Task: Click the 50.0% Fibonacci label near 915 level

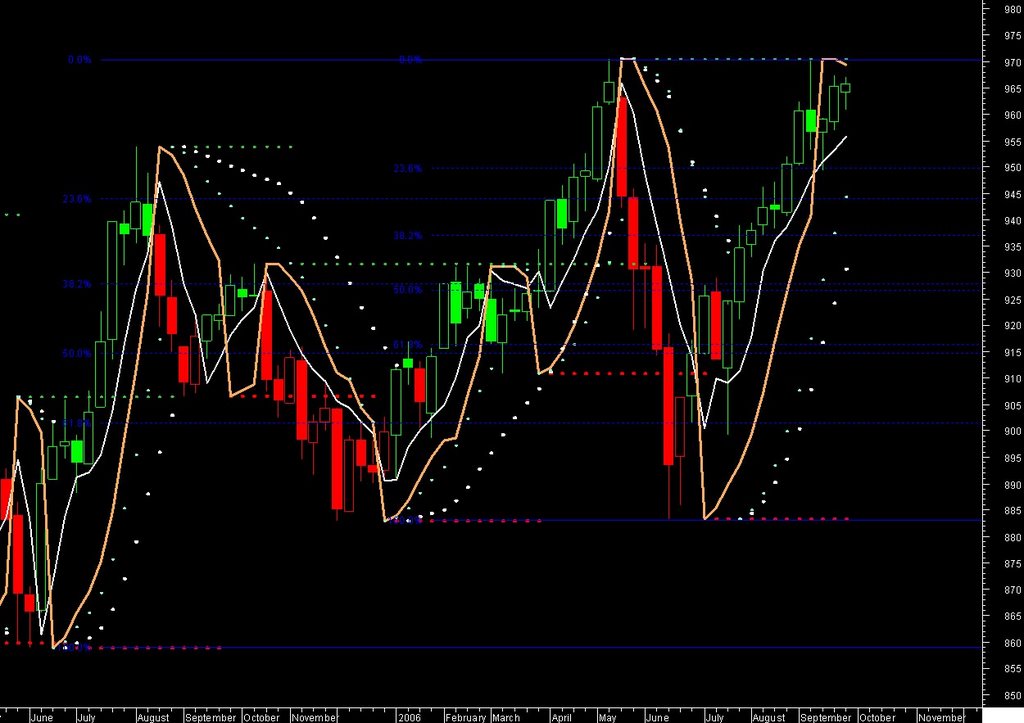Action: pyautogui.click(x=77, y=353)
